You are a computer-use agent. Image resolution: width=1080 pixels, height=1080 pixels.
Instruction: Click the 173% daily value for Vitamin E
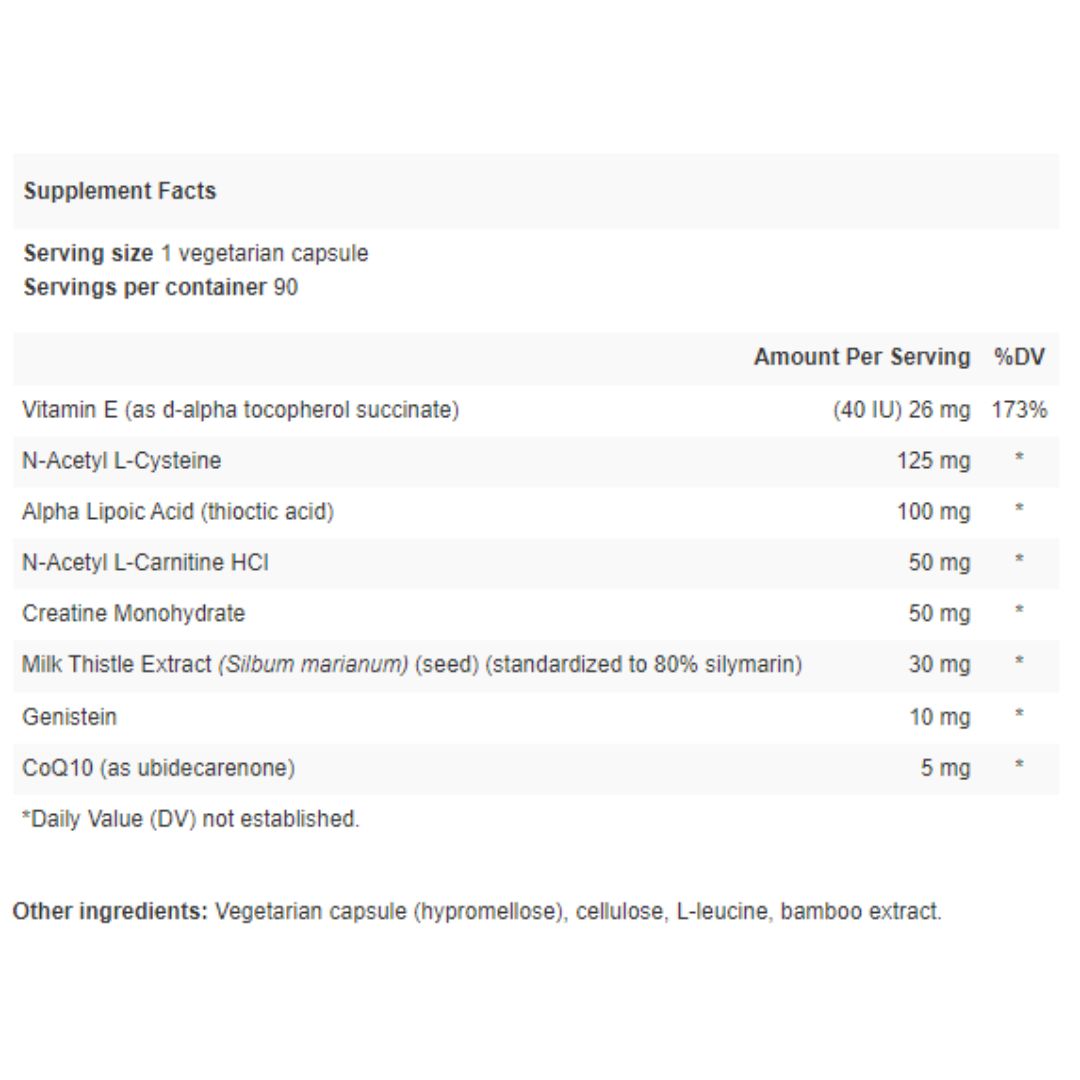point(1019,410)
